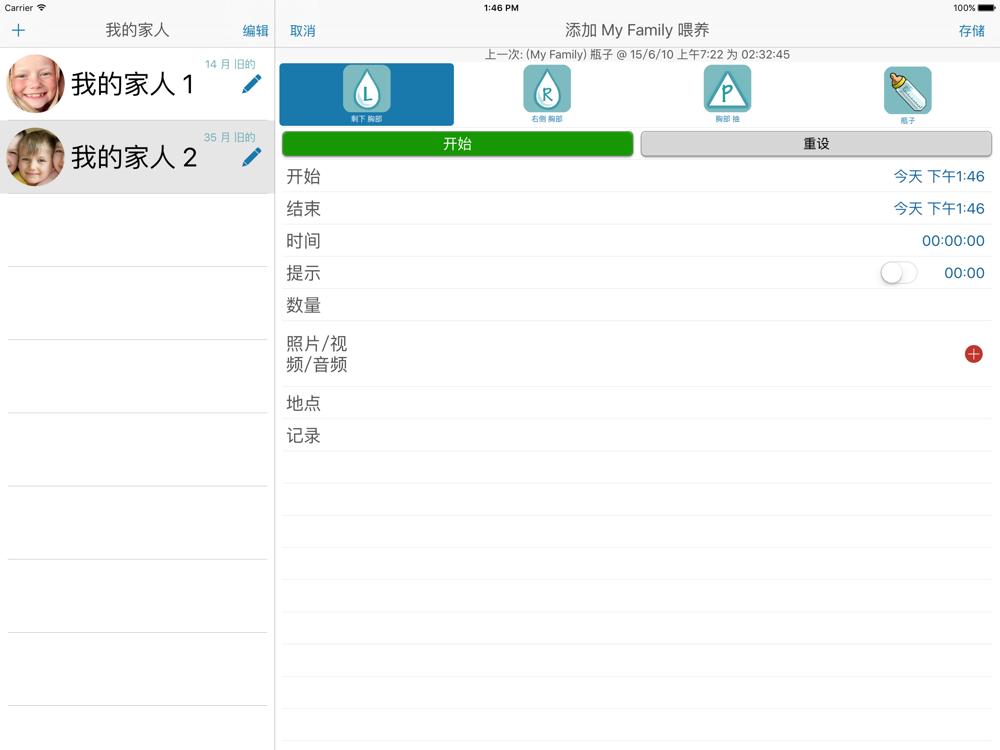Choose the bottle feeding icon
1000x750 pixels.
click(x=908, y=91)
